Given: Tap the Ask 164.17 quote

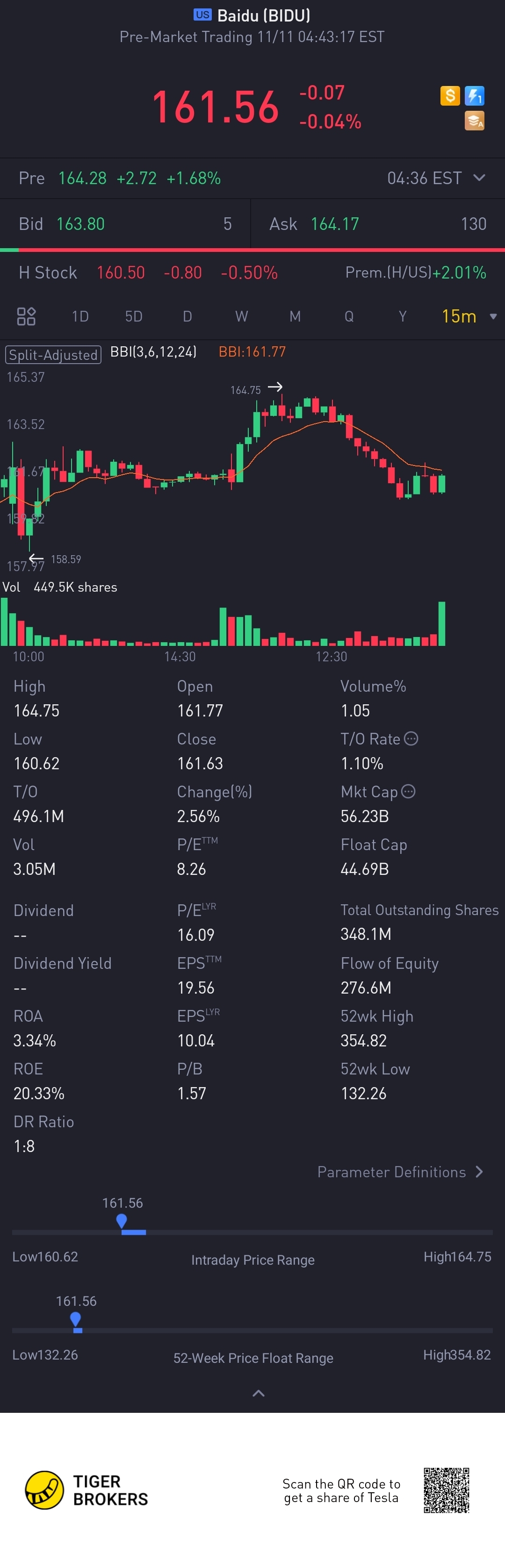Looking at the screenshot, I should [x=378, y=224].
